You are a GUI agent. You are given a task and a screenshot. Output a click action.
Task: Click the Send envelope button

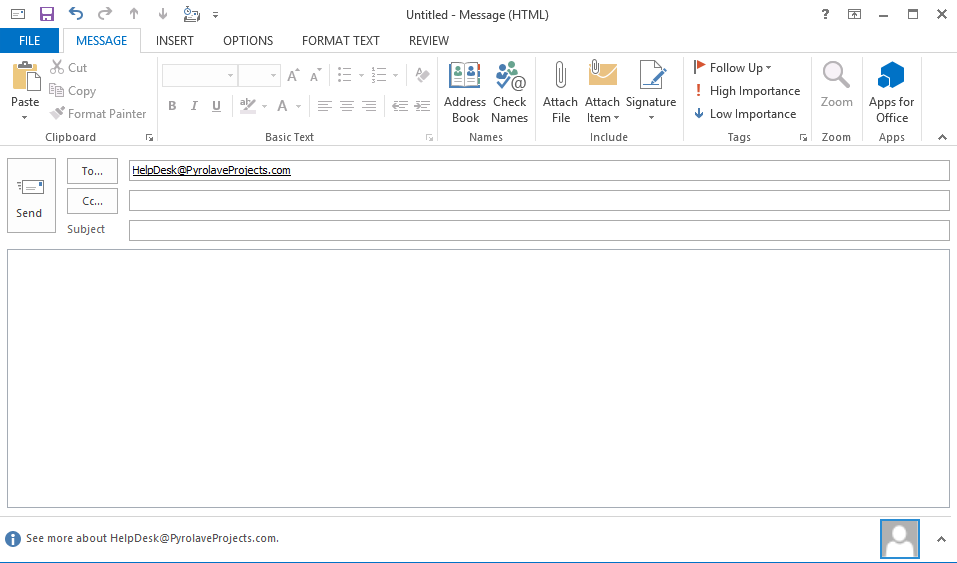(30, 195)
